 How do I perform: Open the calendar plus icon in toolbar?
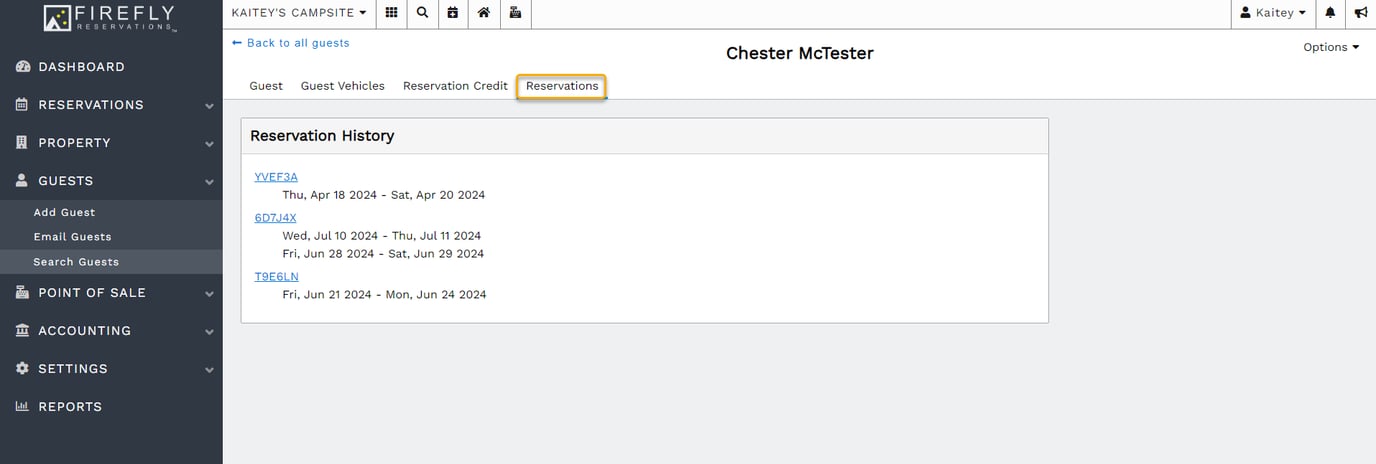tap(453, 13)
